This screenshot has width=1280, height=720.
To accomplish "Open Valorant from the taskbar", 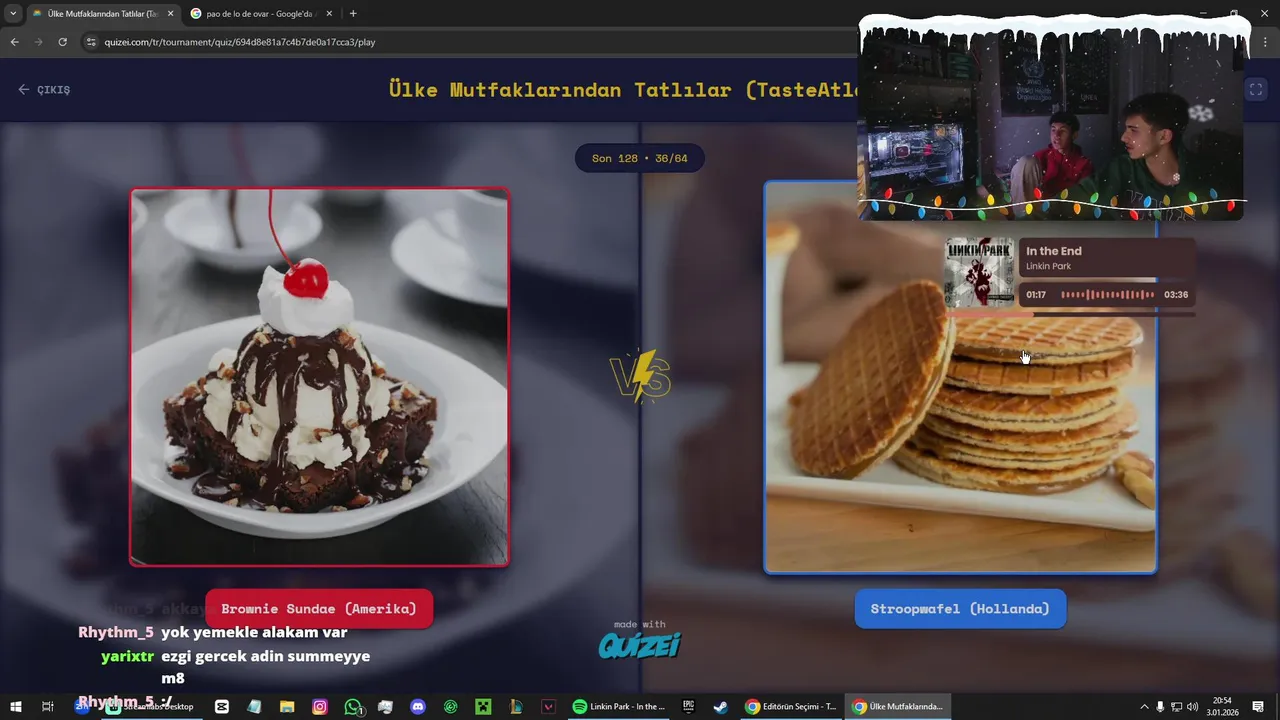I will (548, 706).
